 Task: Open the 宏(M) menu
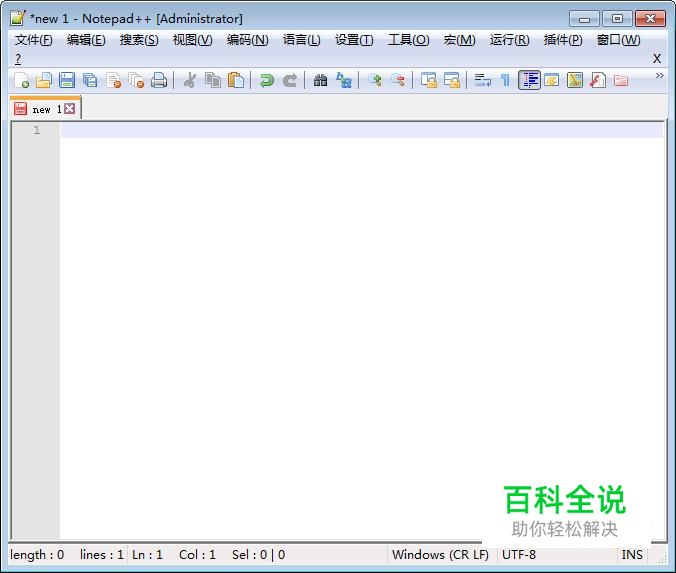click(459, 40)
